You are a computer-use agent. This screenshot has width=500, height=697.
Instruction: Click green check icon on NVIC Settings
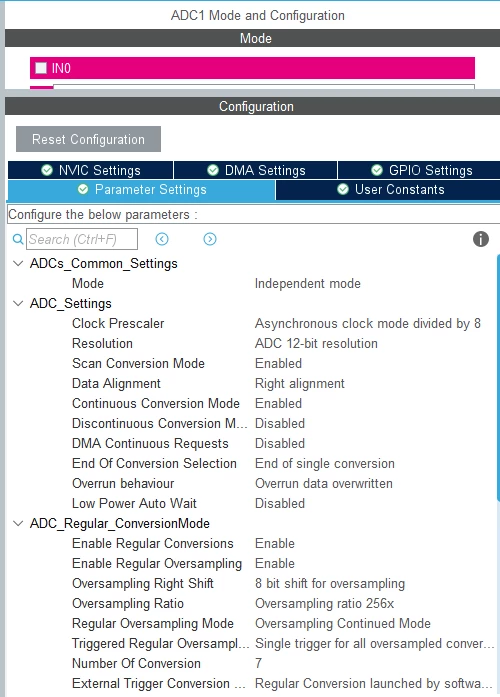47,170
